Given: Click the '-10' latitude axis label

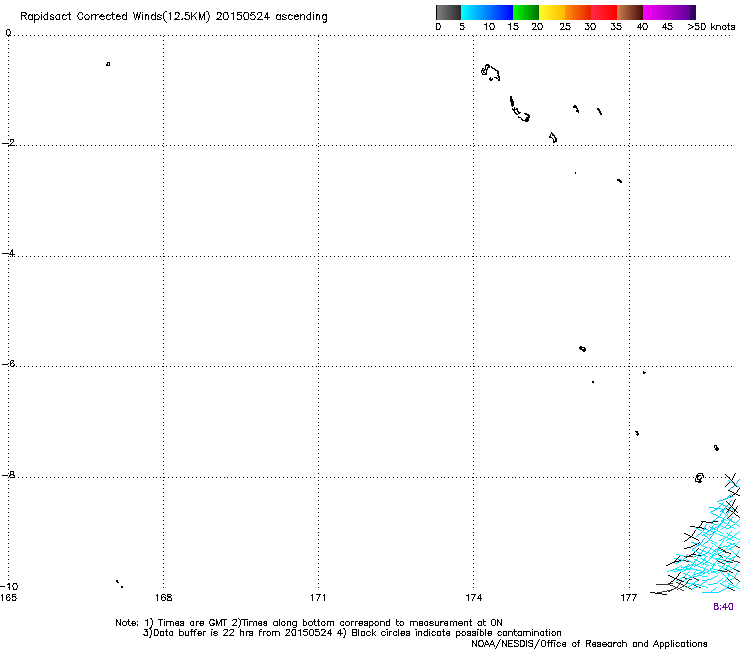Looking at the screenshot, I should pos(9,587).
